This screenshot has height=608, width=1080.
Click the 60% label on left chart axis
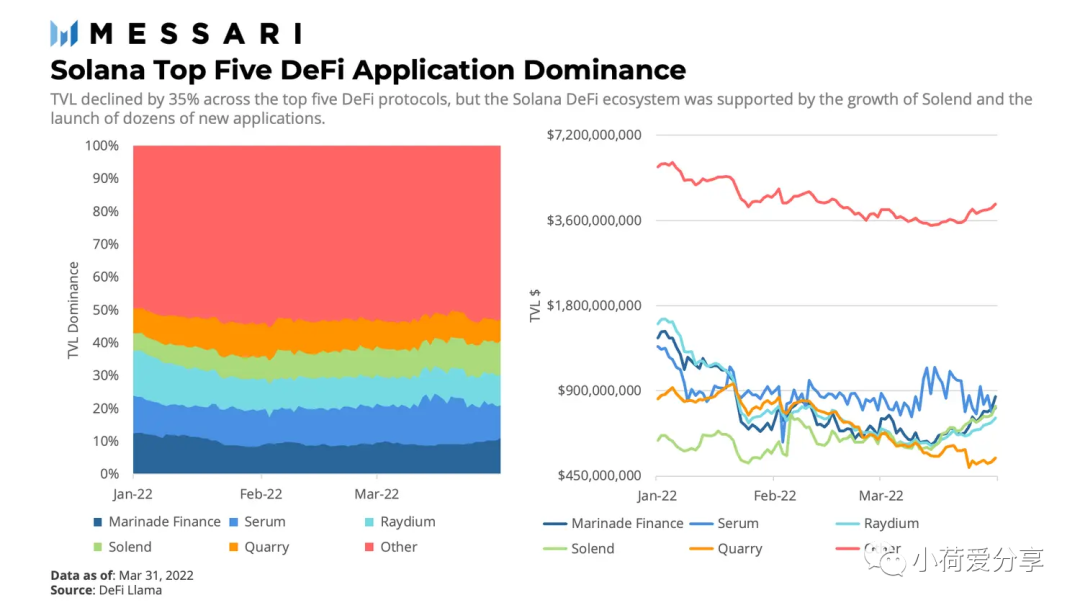point(105,277)
